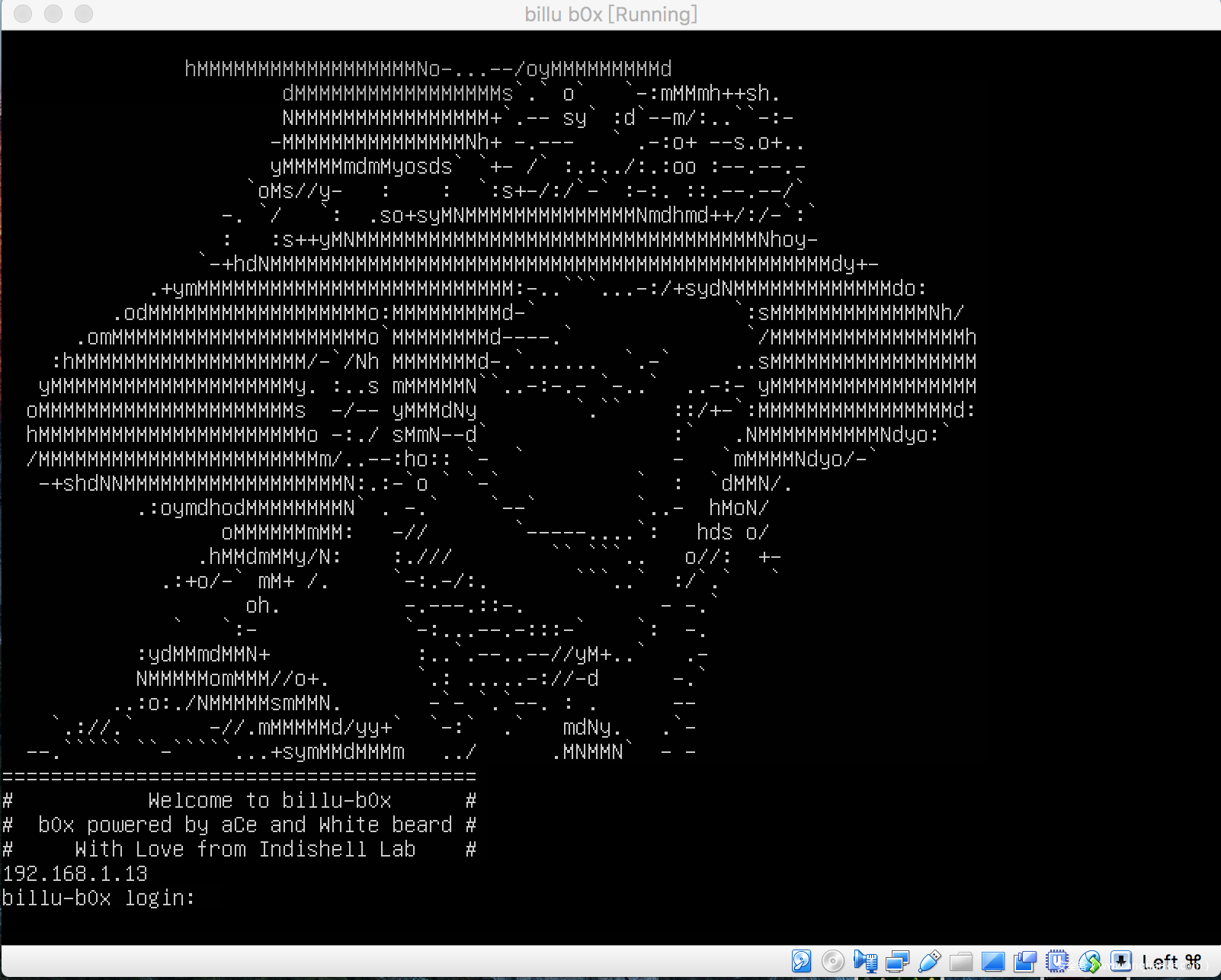Close the billu b0x VM window

tap(23, 14)
